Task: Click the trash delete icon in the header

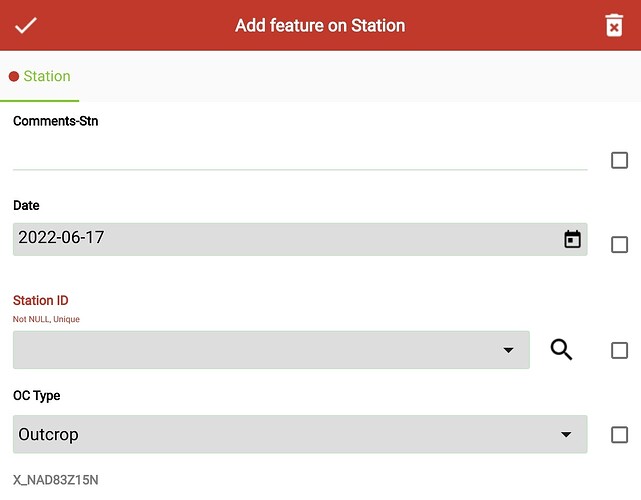Action: [x=614, y=25]
